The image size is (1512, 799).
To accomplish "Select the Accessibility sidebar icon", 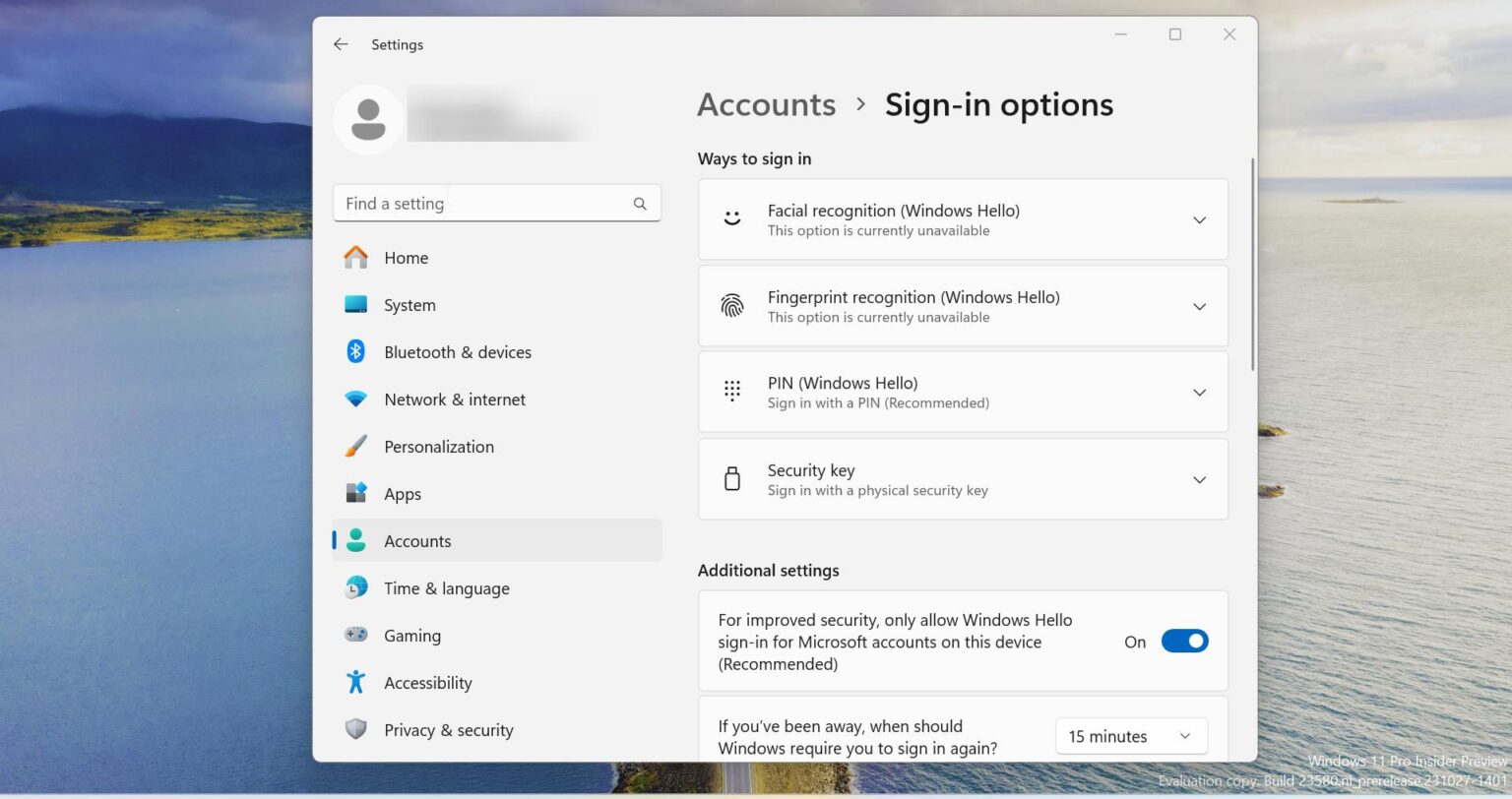I will point(354,682).
